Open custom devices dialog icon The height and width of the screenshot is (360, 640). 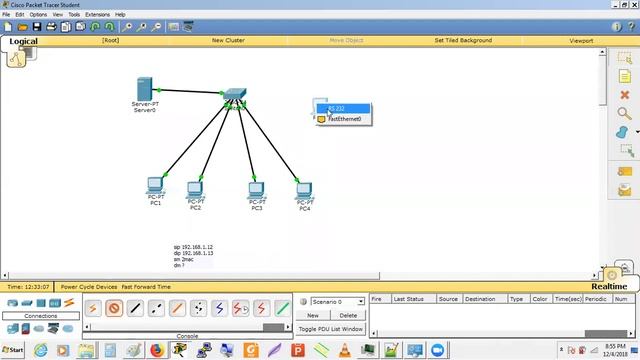click(x=188, y=27)
